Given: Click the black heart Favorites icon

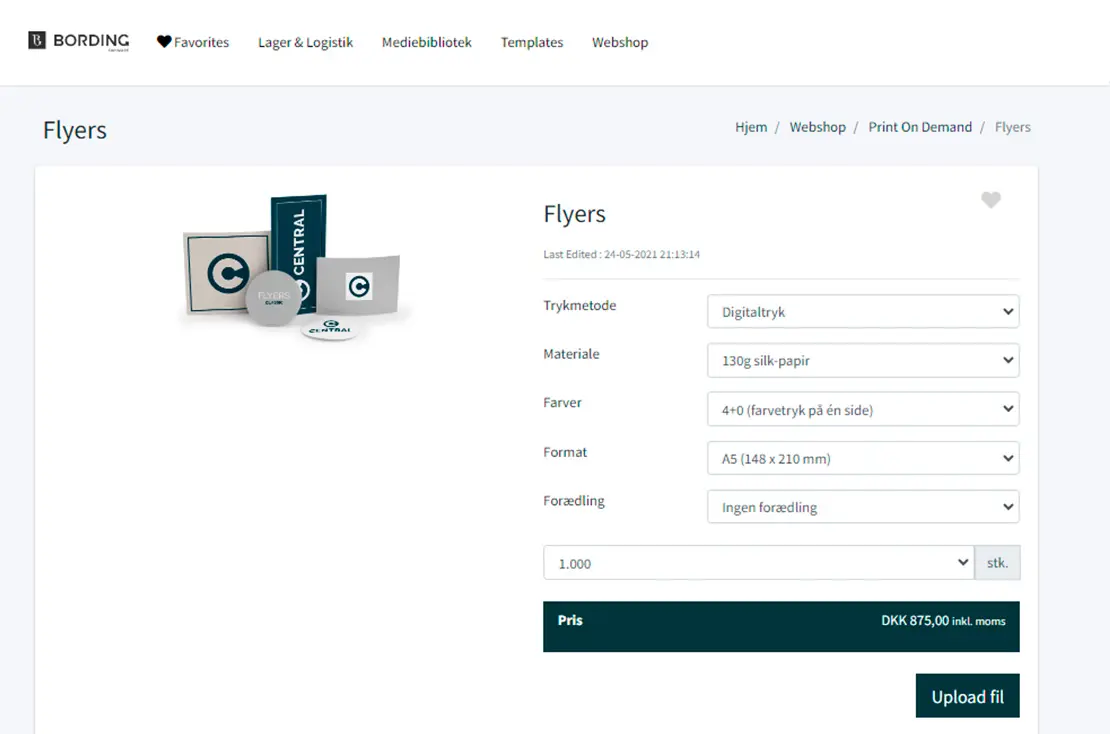Looking at the screenshot, I should pyautogui.click(x=164, y=42).
